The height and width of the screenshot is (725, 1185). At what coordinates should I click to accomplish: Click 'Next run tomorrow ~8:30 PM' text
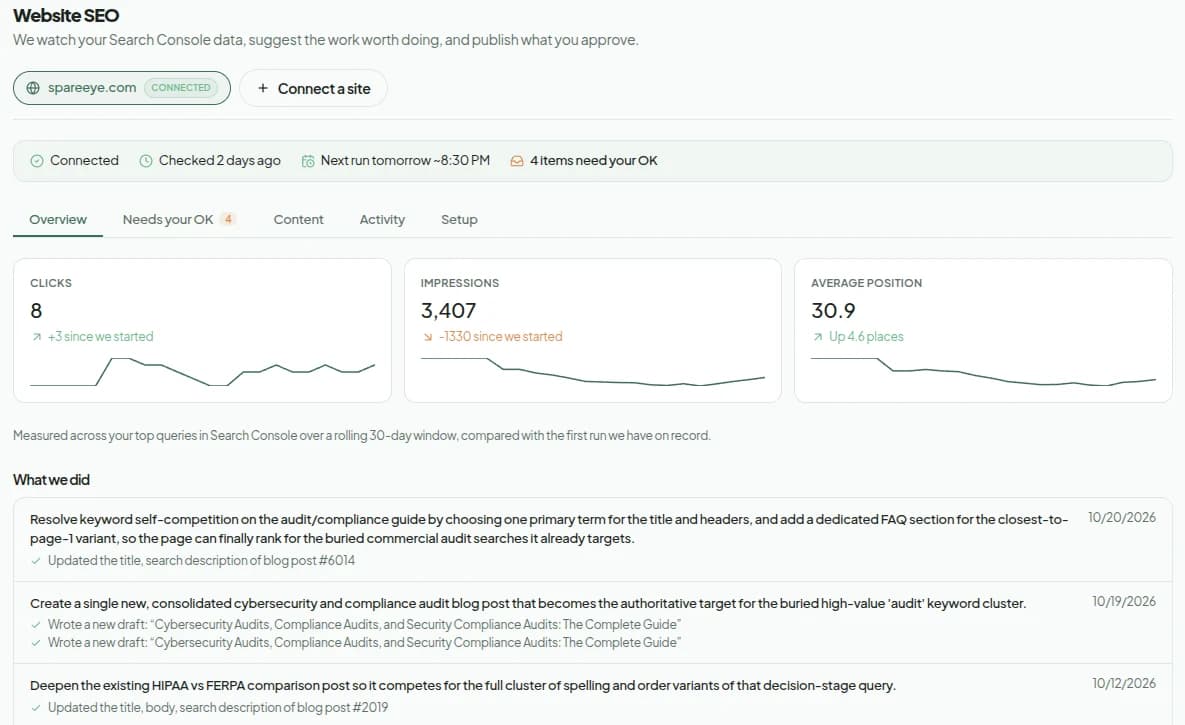405,161
